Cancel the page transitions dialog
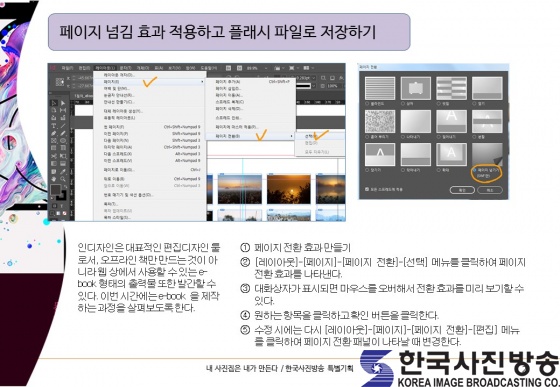 (x=490, y=190)
